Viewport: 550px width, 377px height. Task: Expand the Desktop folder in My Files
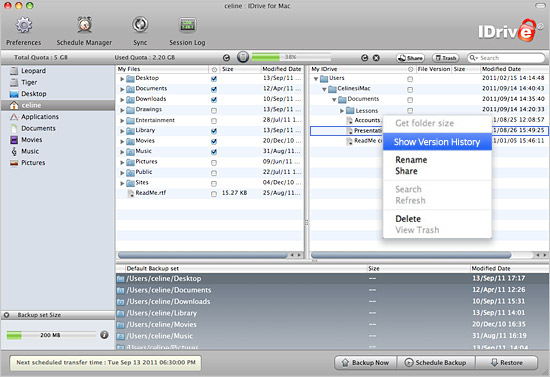tap(122, 79)
